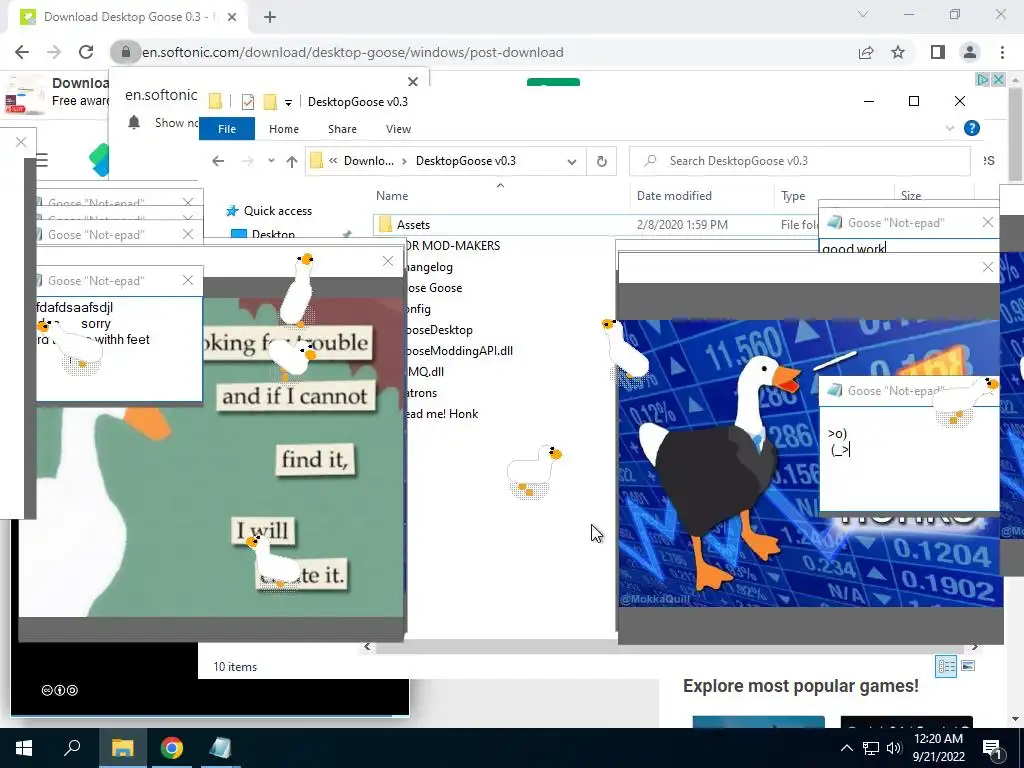Open taskbar search
The image size is (1024, 768).
[x=72, y=748]
